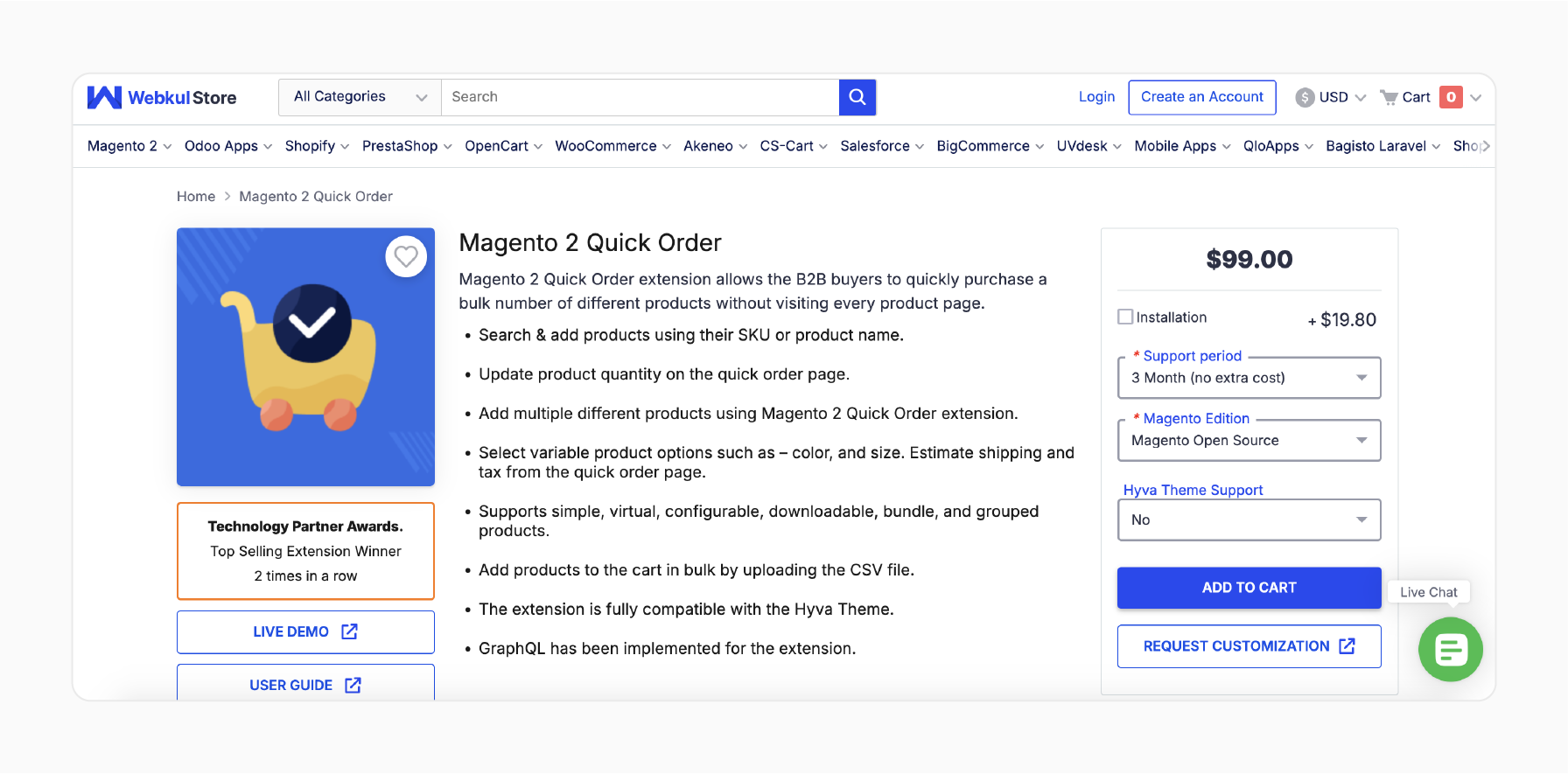Click the Technology Partner Awards box
The height and width of the screenshot is (774, 1568).
point(305,551)
